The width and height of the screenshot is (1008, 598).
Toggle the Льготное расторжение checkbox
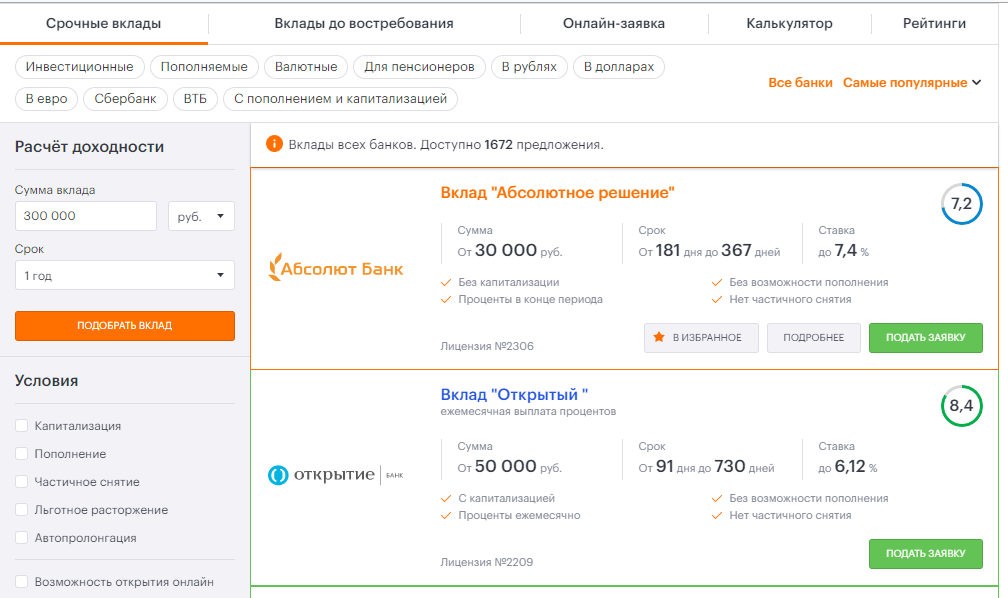(21, 509)
